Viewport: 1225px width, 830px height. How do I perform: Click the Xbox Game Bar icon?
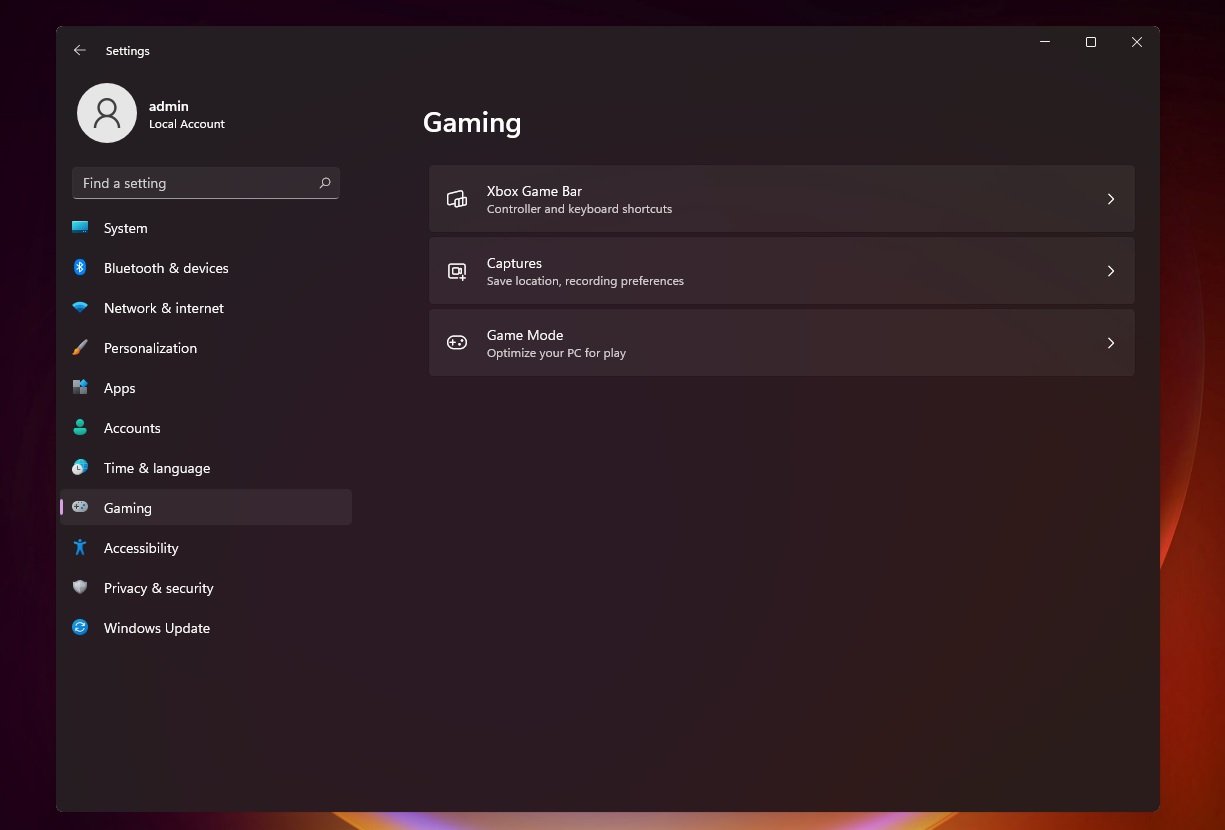pyautogui.click(x=457, y=199)
